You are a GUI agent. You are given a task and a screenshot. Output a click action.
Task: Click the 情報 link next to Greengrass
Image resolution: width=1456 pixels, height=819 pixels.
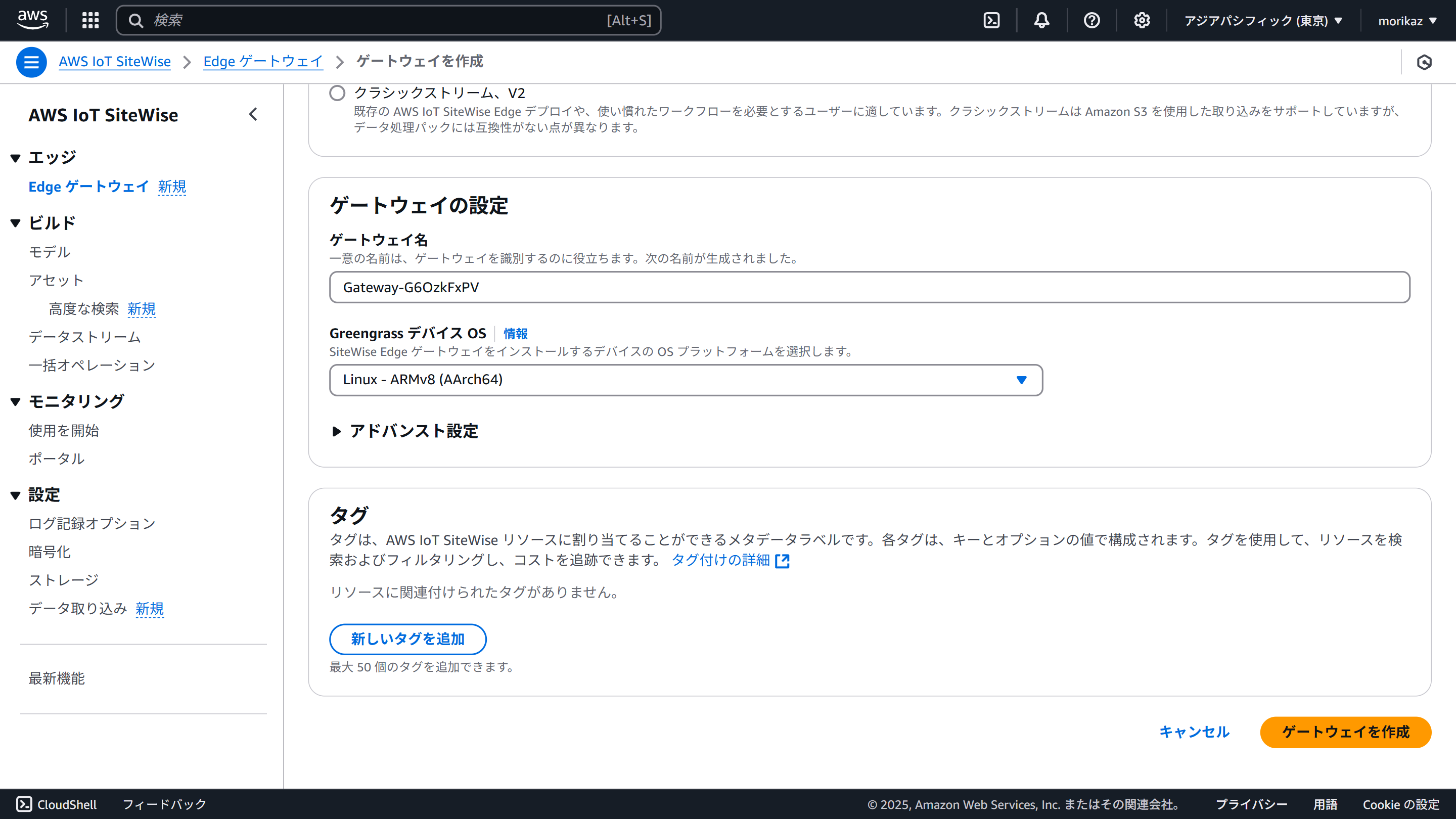515,334
